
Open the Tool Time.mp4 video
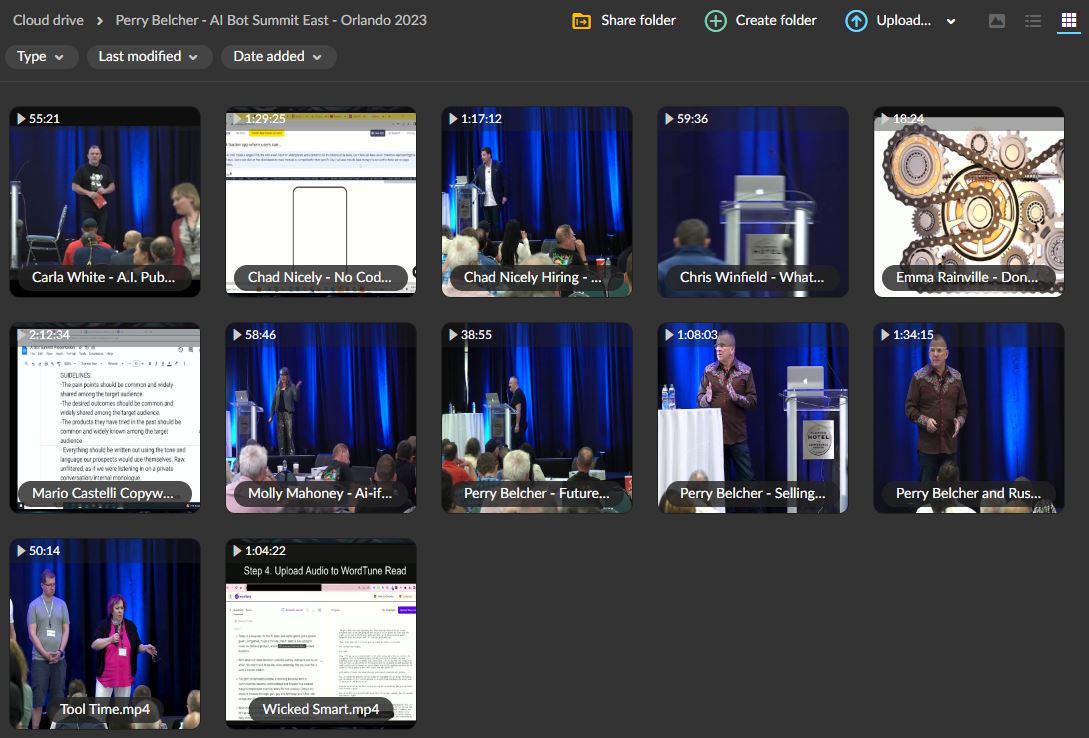[105, 630]
